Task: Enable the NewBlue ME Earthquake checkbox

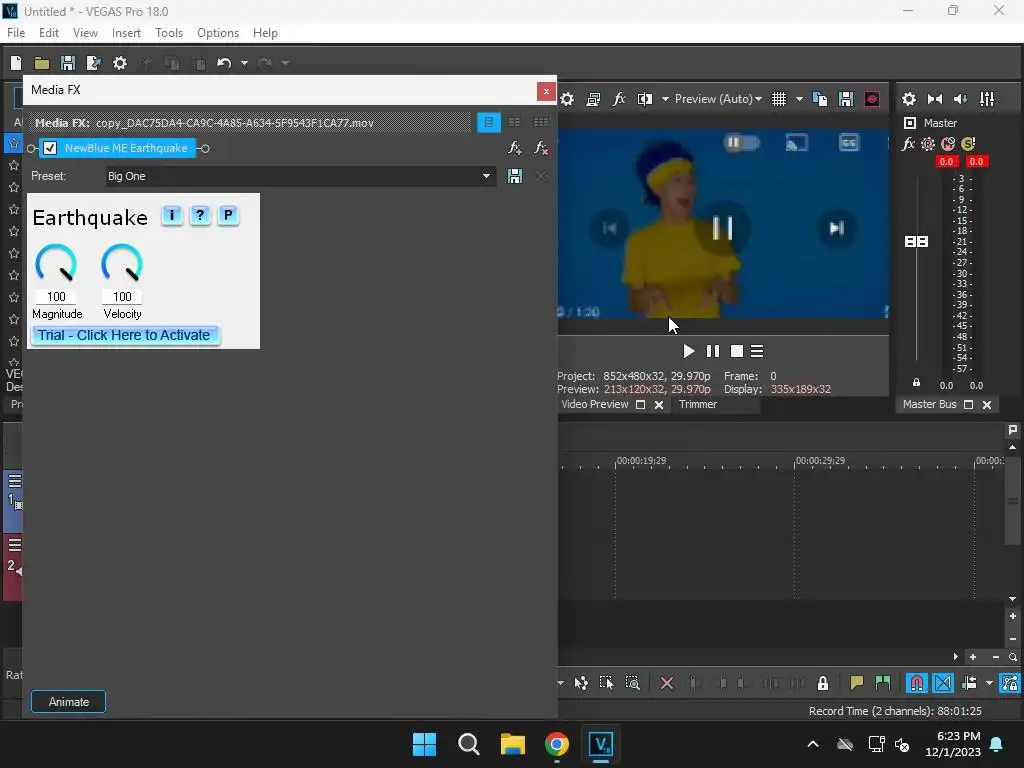Action: 50,148
